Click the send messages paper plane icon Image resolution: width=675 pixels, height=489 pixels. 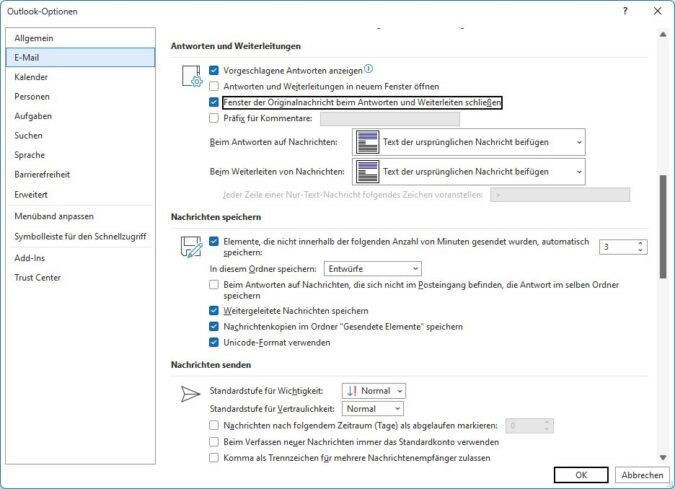click(x=190, y=394)
